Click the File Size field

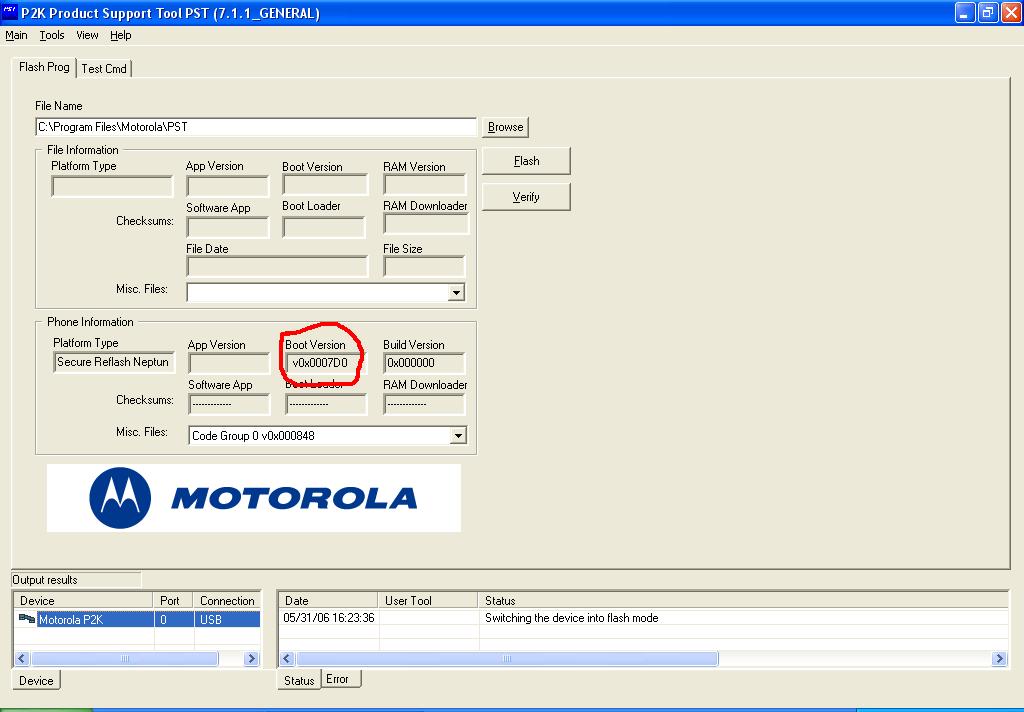click(x=424, y=267)
